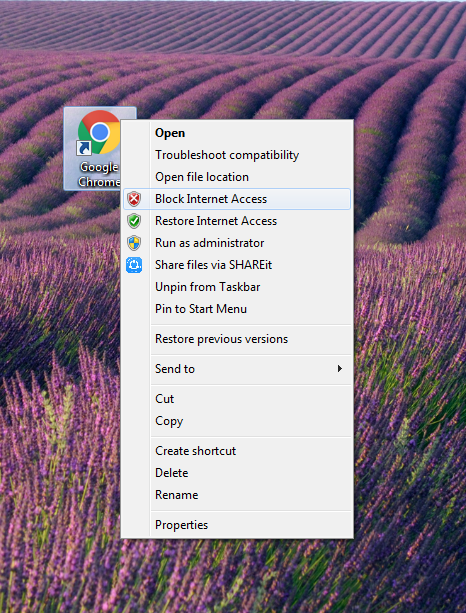Screen dimensions: 466x613
Task: Choose Block Internet Access menu entry
Action: 237,199
